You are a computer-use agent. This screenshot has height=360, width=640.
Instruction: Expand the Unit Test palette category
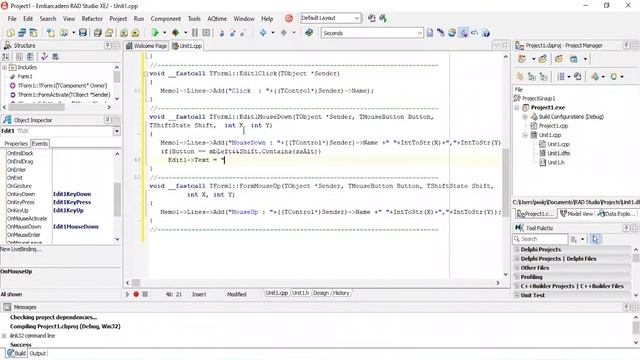[517, 295]
